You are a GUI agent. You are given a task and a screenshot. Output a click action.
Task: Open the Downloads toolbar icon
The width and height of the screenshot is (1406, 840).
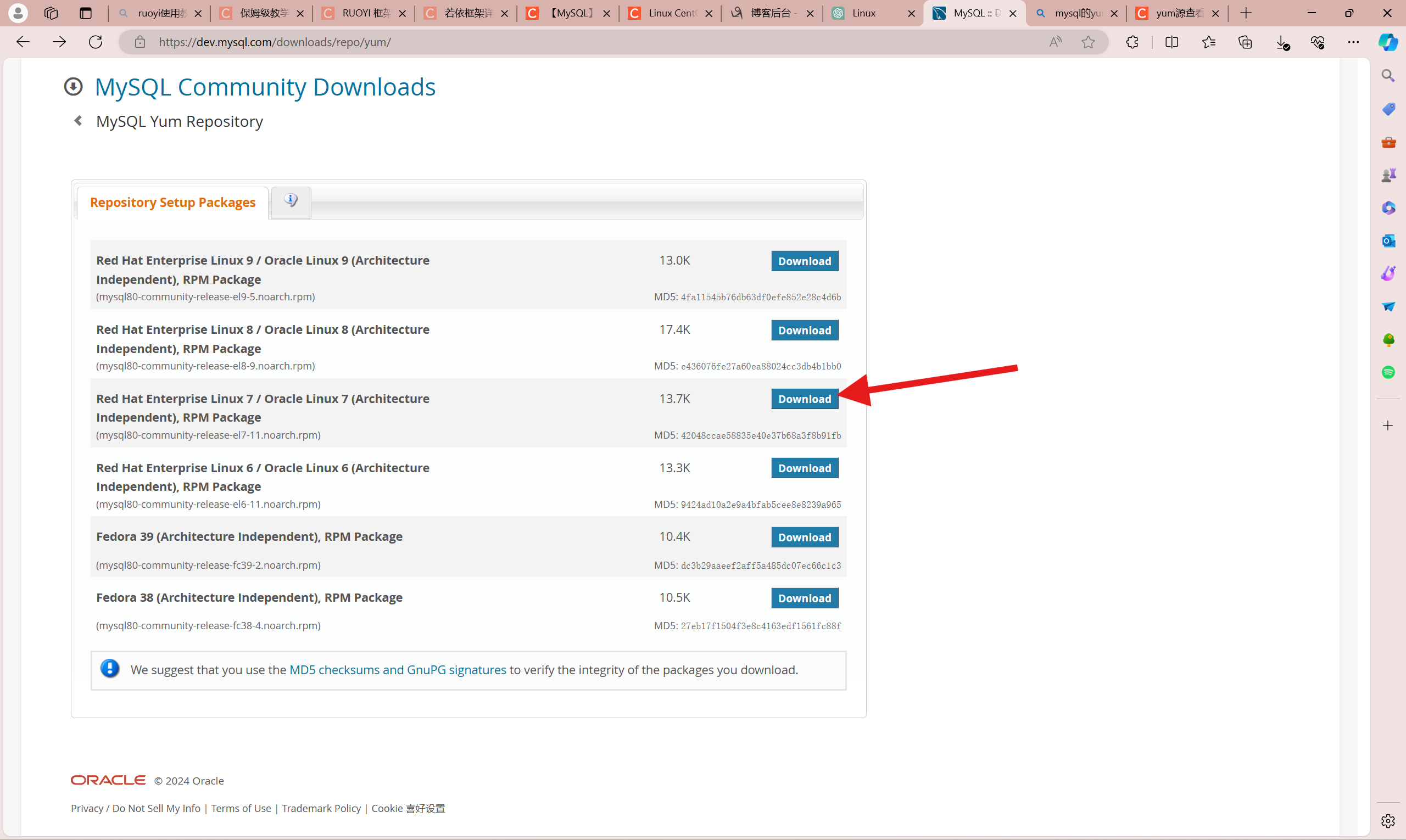pyautogui.click(x=1282, y=42)
